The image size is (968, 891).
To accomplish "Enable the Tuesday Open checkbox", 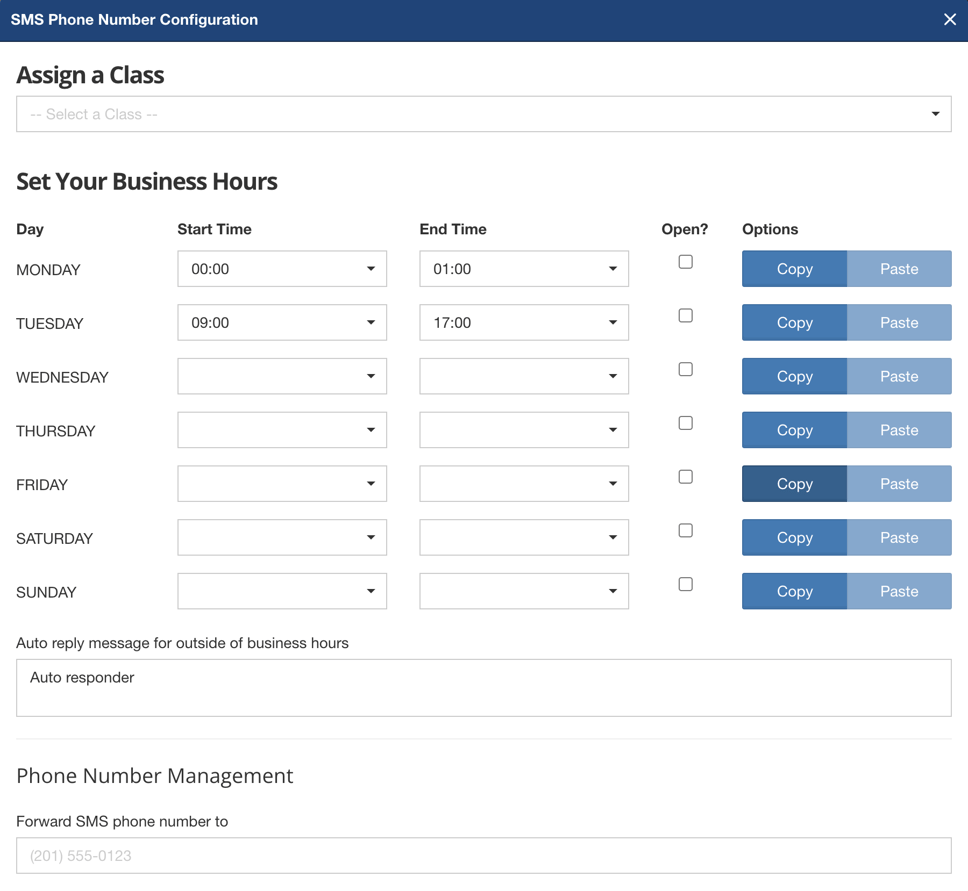I will (685, 316).
